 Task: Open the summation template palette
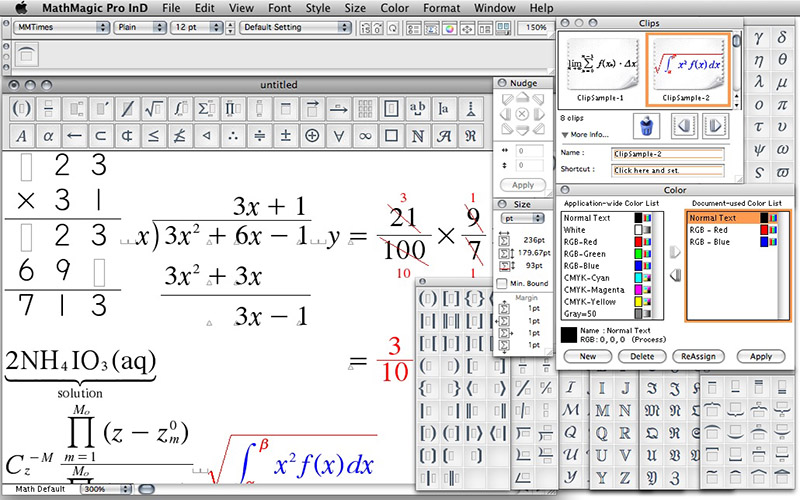207,108
